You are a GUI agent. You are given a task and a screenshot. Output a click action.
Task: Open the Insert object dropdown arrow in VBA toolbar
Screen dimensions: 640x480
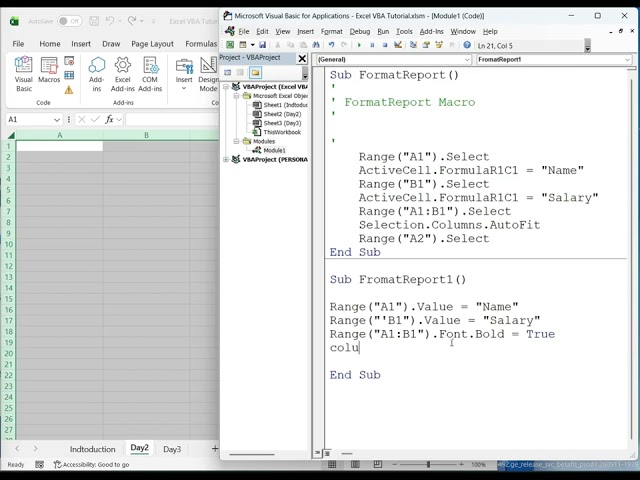point(252,45)
